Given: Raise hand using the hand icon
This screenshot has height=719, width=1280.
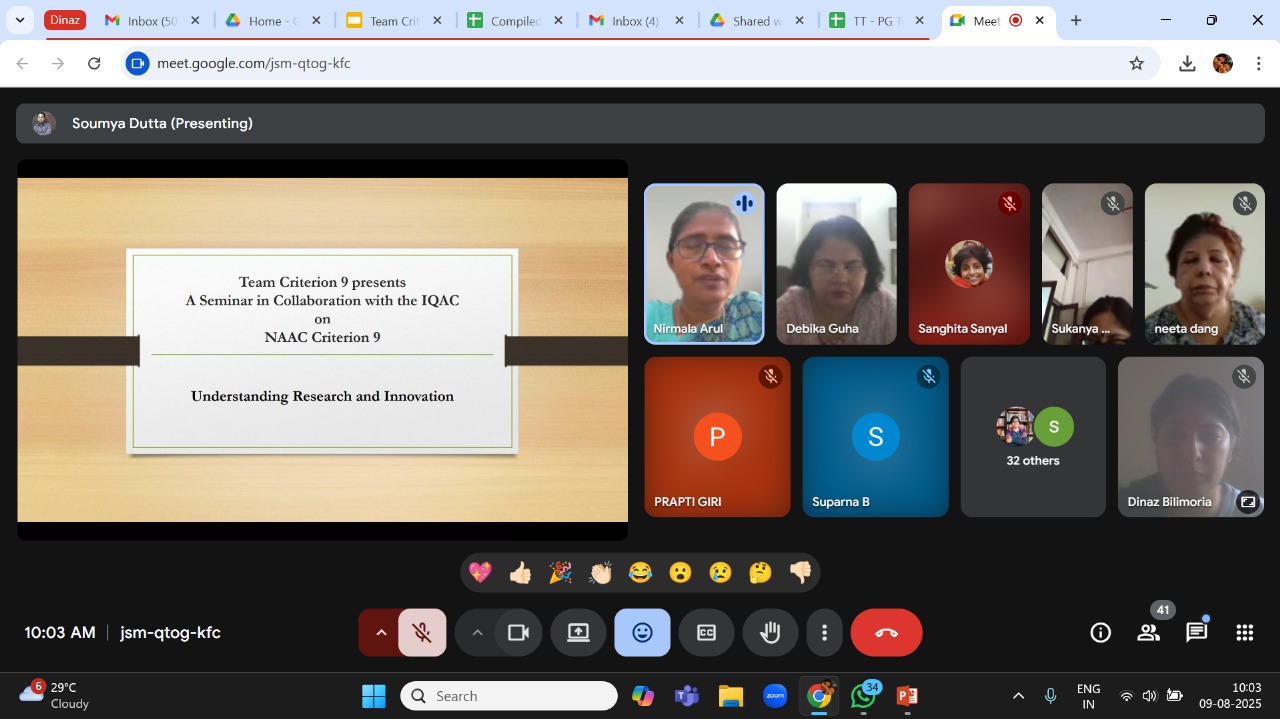Looking at the screenshot, I should 770,633.
